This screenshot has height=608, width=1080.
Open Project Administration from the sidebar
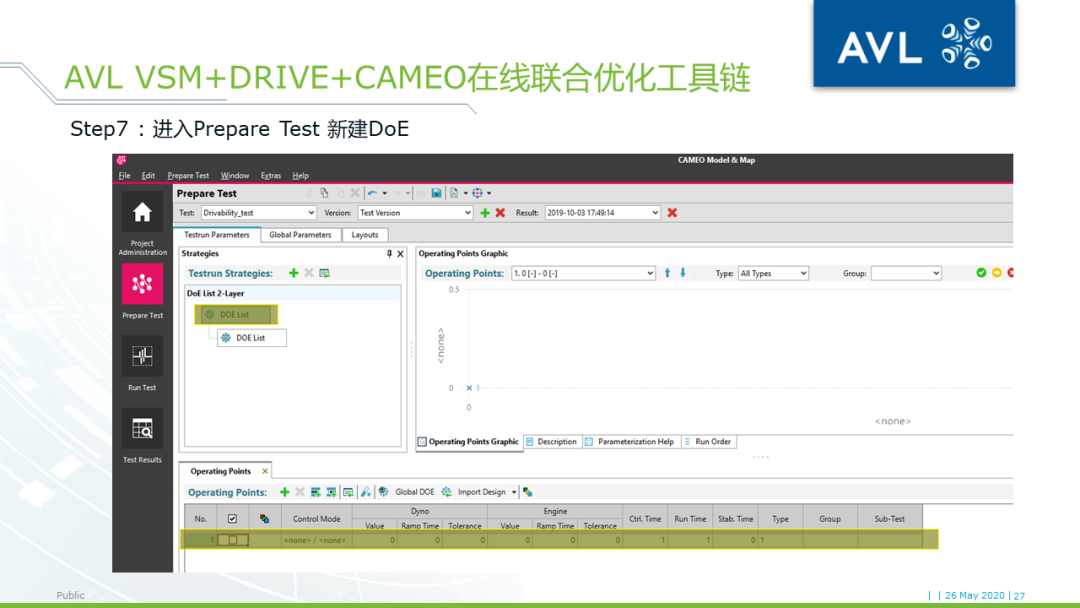pyautogui.click(x=142, y=212)
